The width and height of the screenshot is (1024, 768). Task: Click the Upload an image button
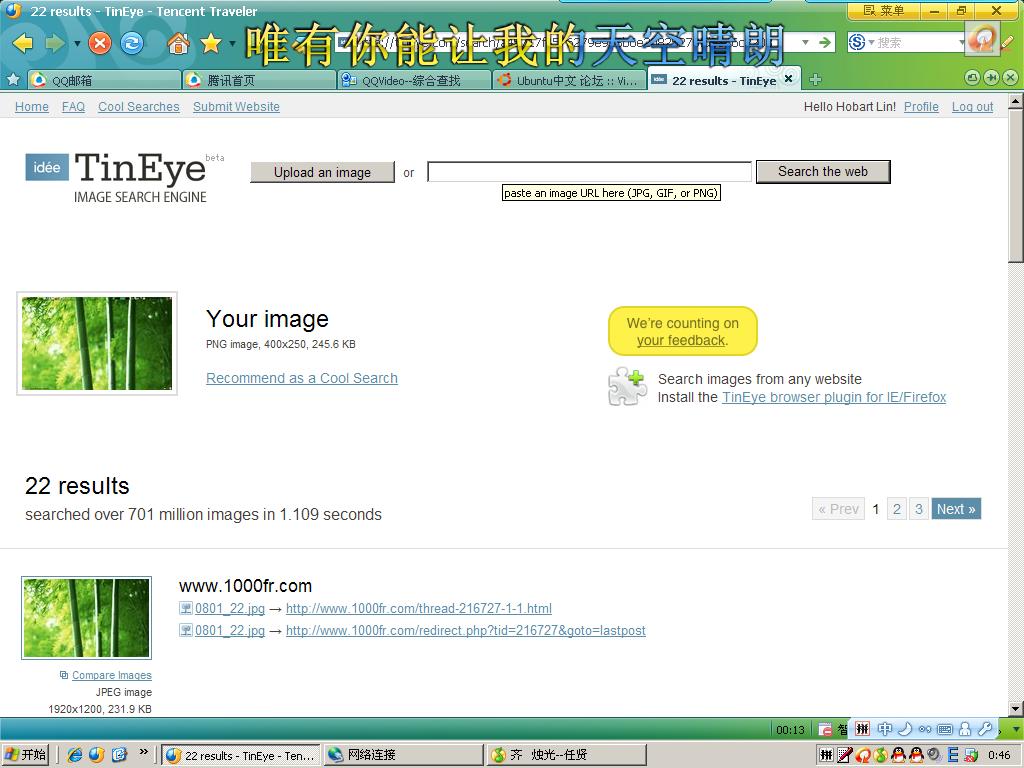pyautogui.click(x=322, y=172)
